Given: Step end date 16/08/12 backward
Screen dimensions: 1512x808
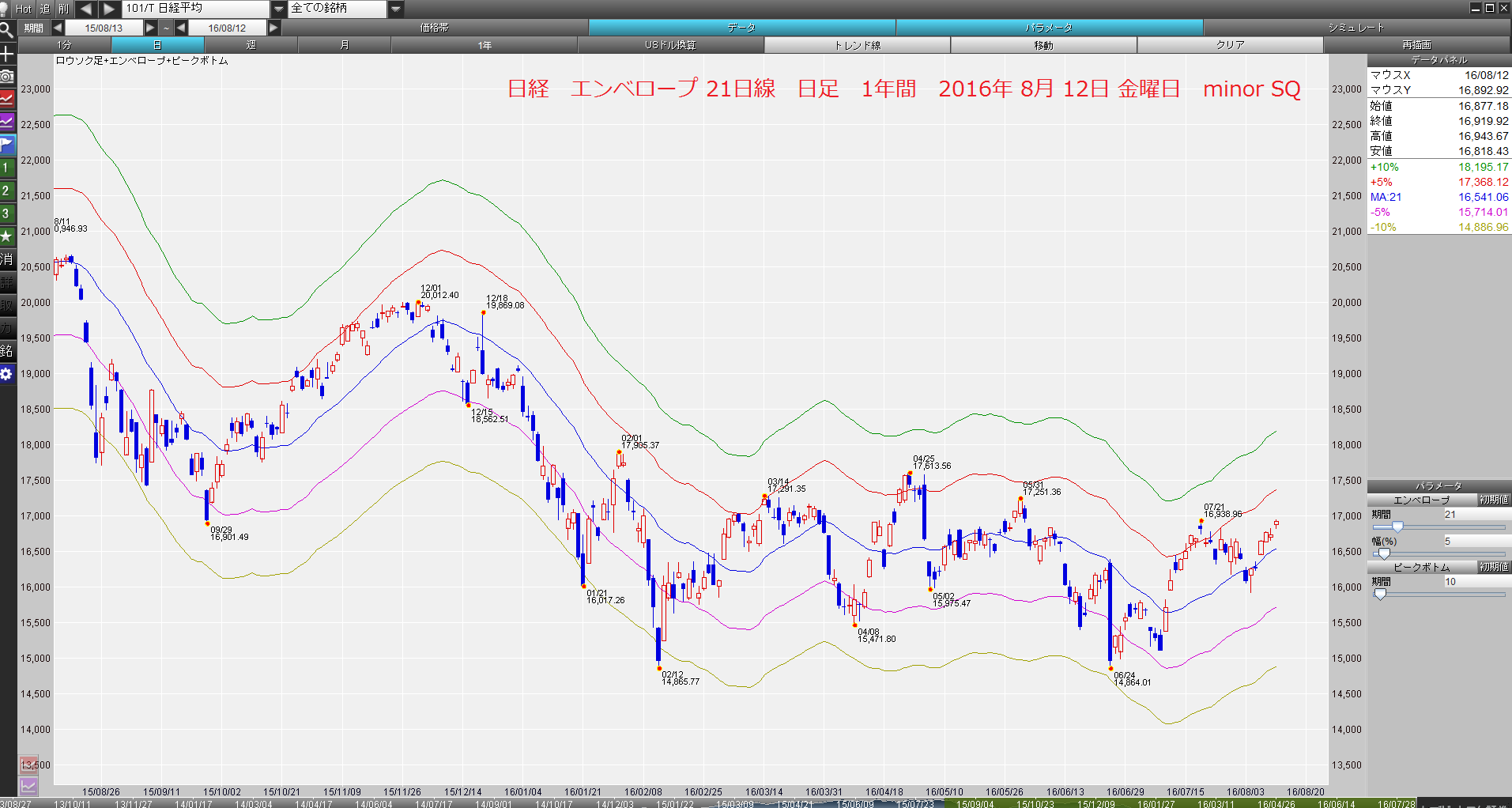Looking at the screenshot, I should pos(181,28).
